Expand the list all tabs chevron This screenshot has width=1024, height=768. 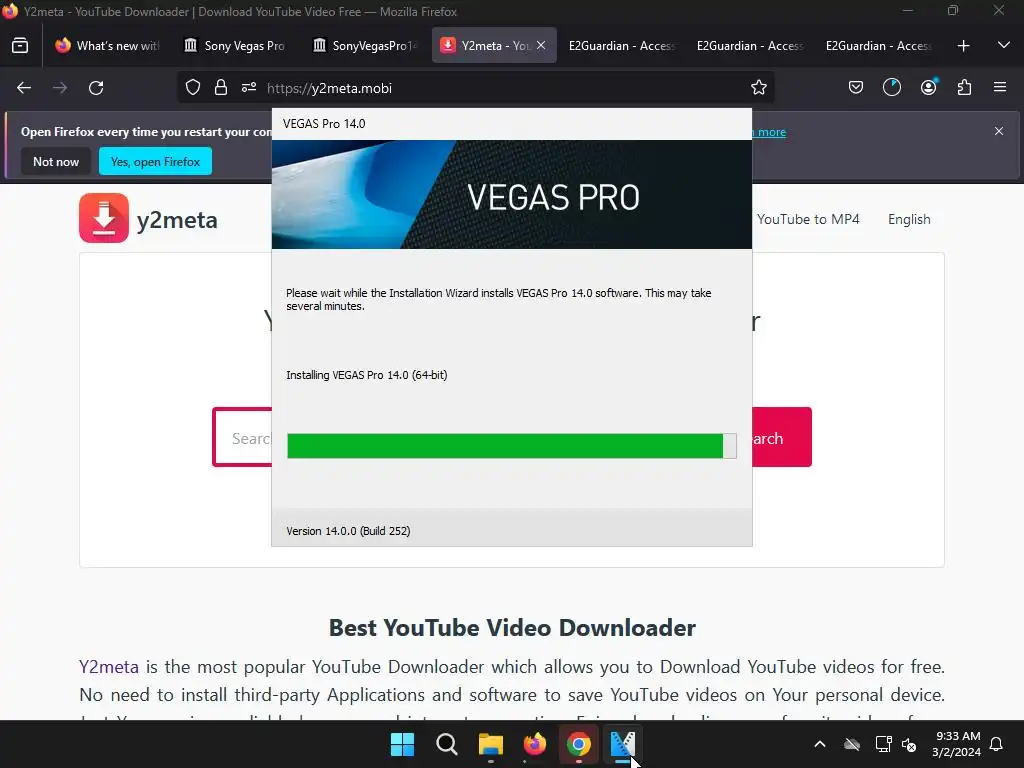[x=1004, y=45]
